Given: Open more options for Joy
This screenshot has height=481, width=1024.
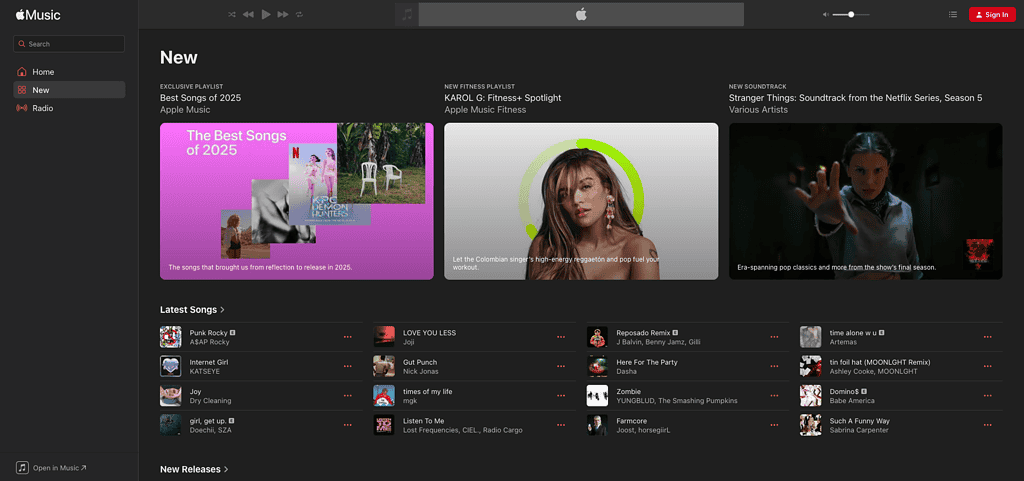Looking at the screenshot, I should tap(347, 396).
